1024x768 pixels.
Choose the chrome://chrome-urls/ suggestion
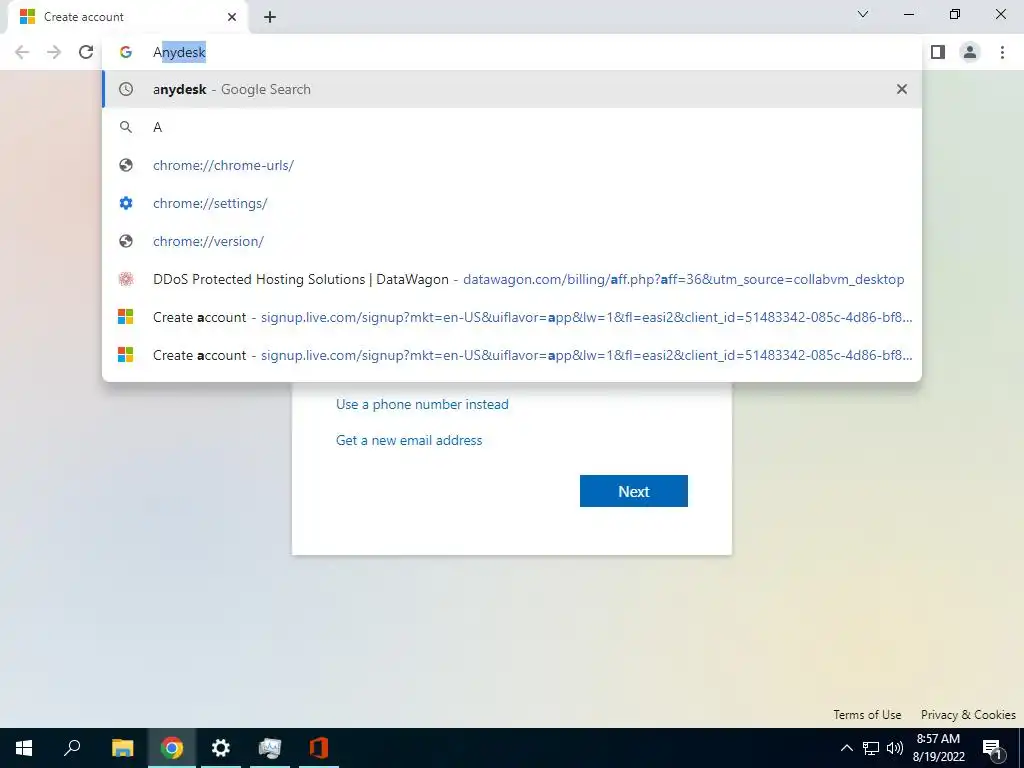(512, 165)
